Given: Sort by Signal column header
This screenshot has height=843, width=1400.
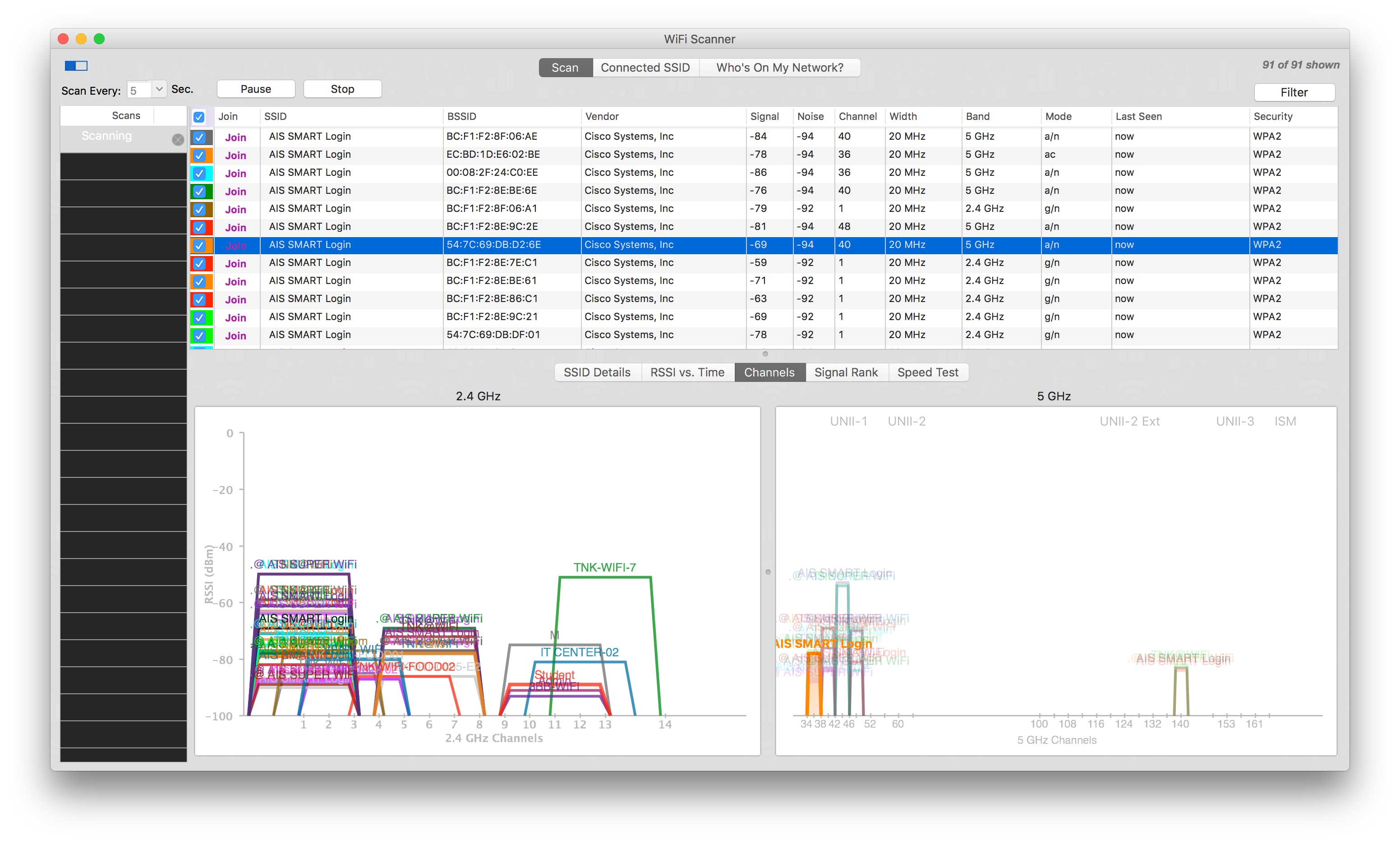Looking at the screenshot, I should [x=769, y=116].
